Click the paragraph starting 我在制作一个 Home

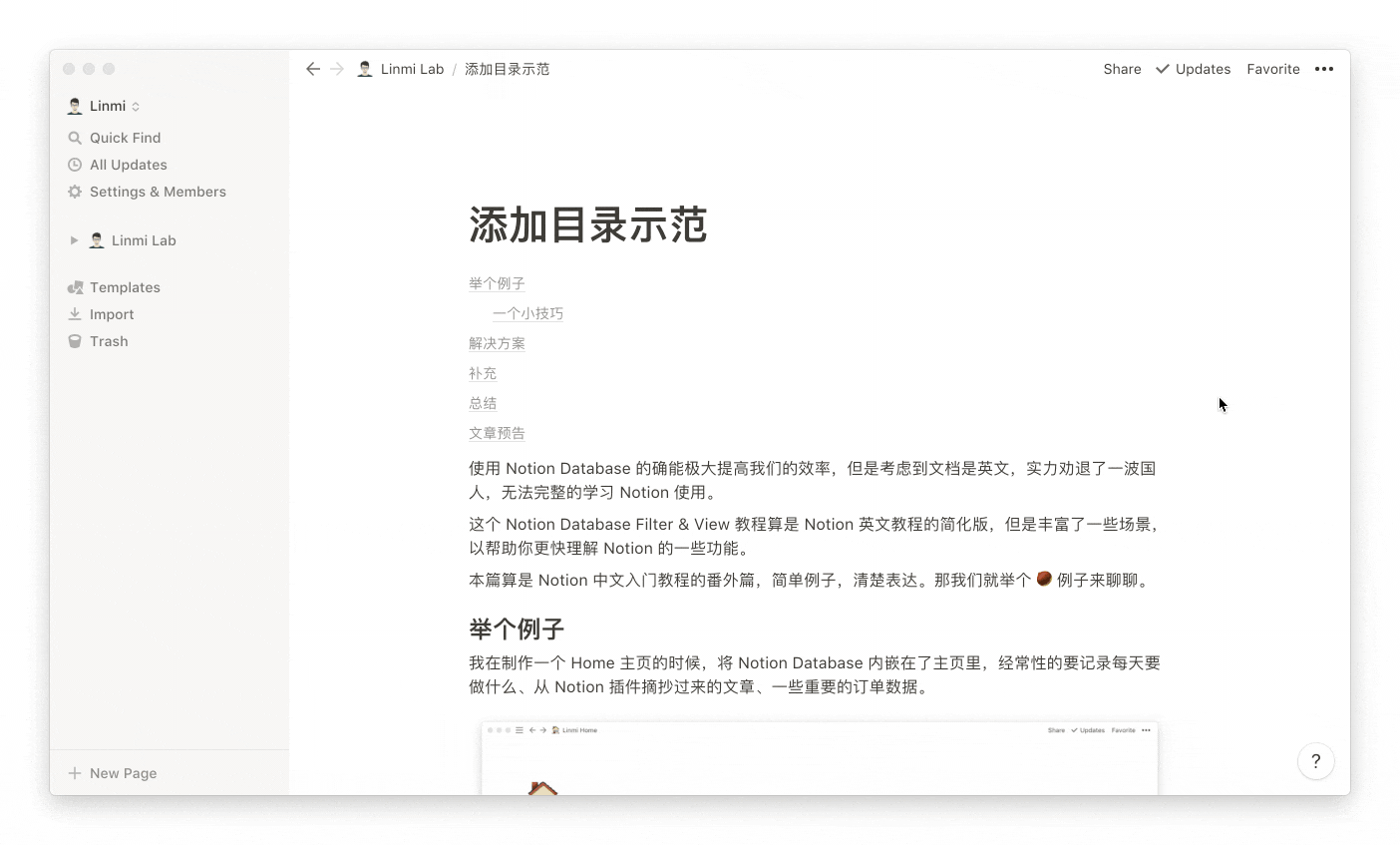click(x=815, y=674)
